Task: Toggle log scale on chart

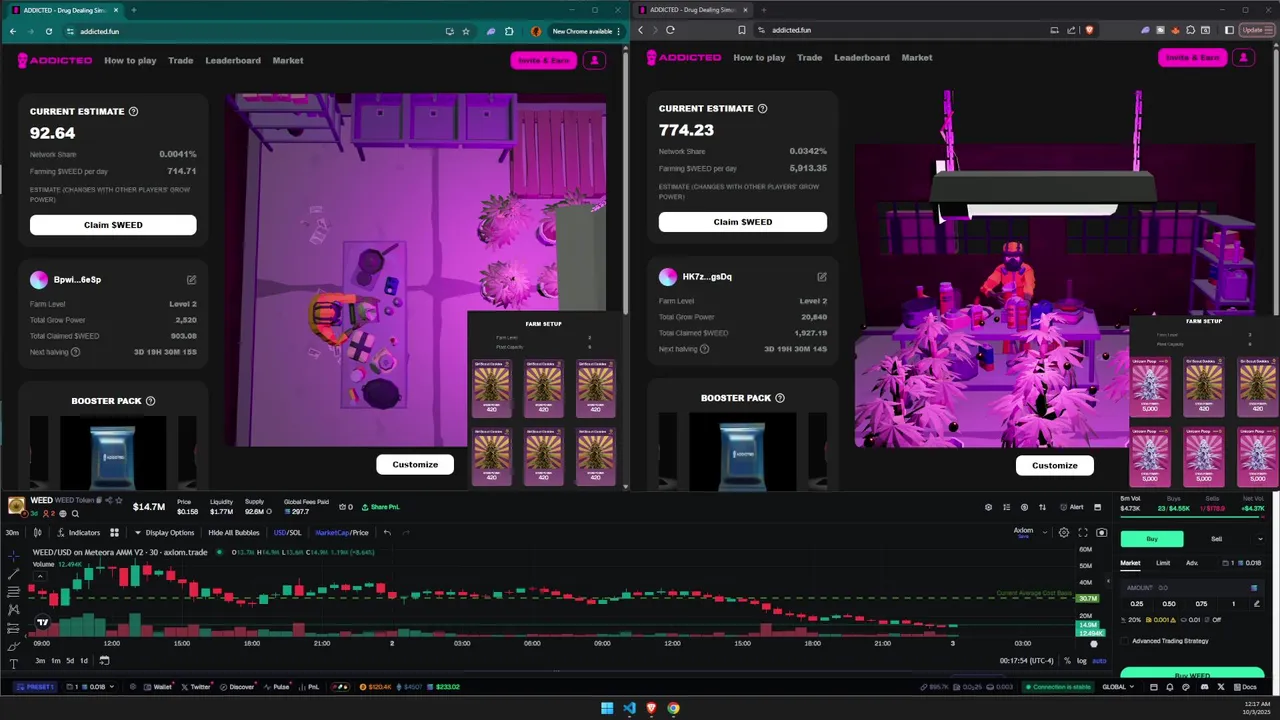Action: pyautogui.click(x=1082, y=661)
